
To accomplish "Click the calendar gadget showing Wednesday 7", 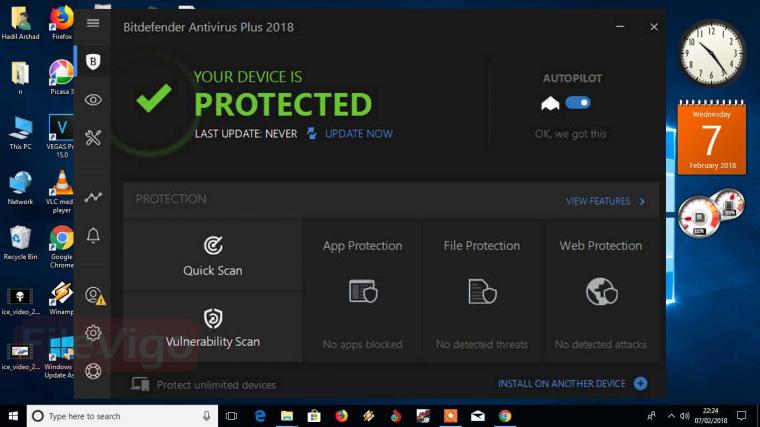I will click(712, 137).
